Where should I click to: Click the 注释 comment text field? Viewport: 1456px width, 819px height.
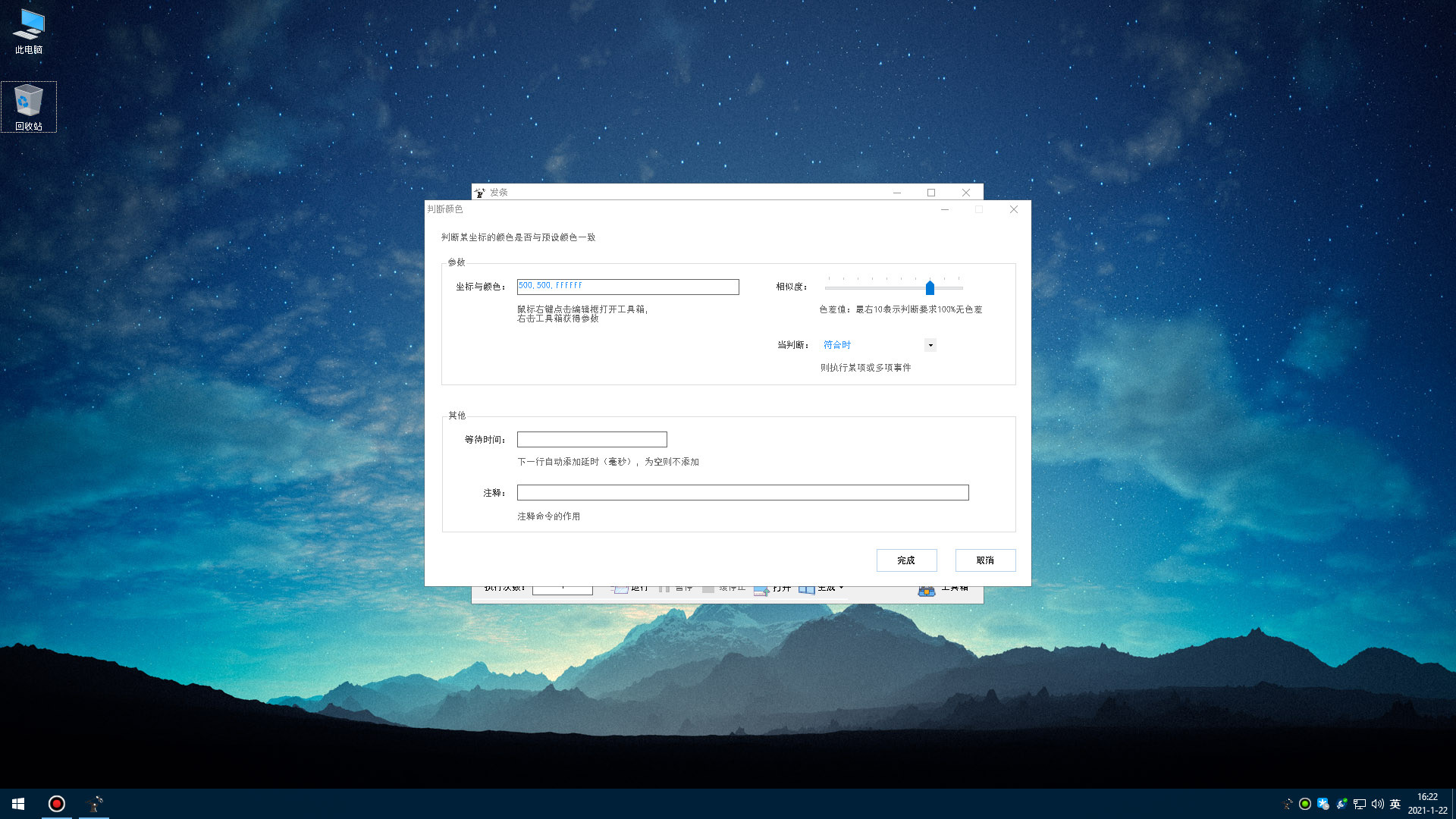[x=742, y=493]
